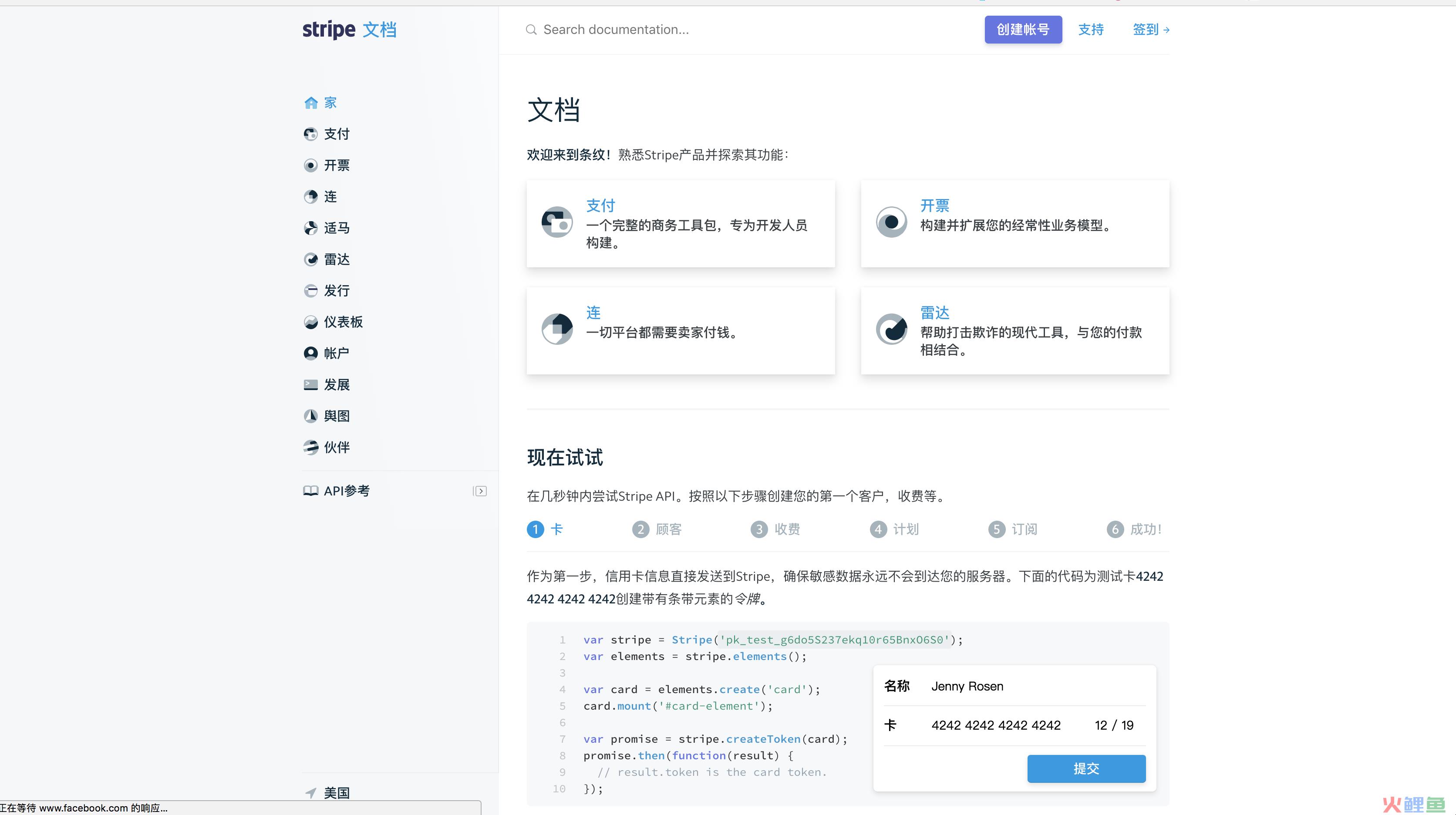Expand the API参考 panel arrow
Image resolution: width=1456 pixels, height=815 pixels.
[x=480, y=491]
